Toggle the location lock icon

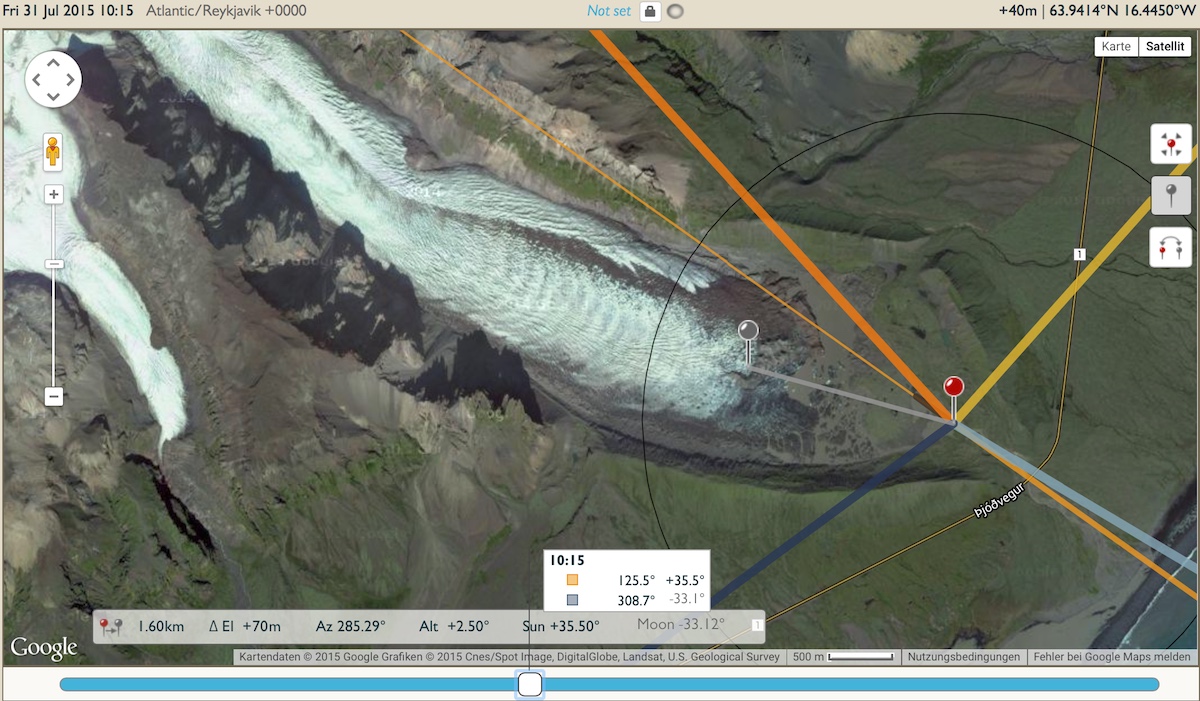[650, 12]
